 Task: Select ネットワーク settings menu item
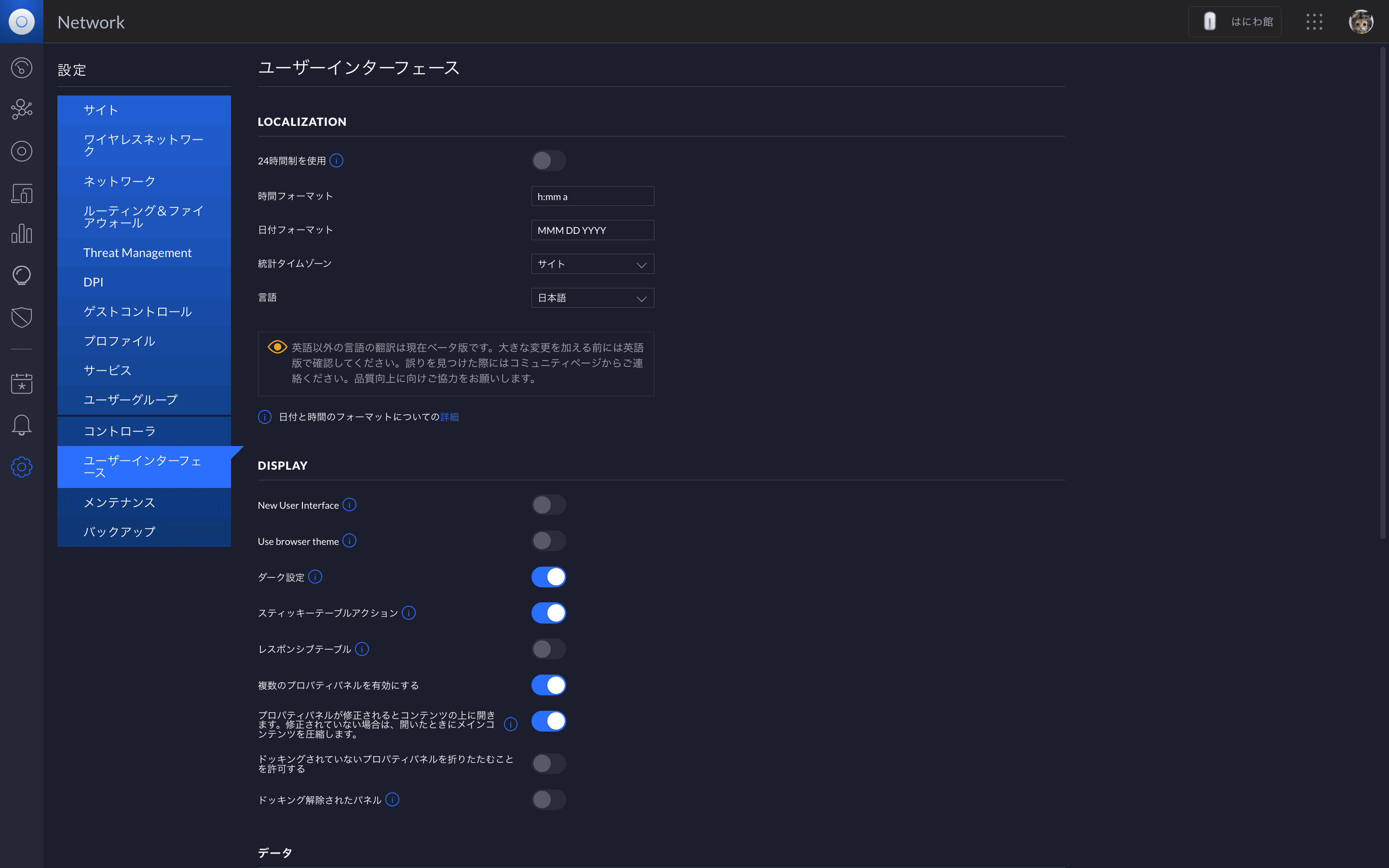144,181
